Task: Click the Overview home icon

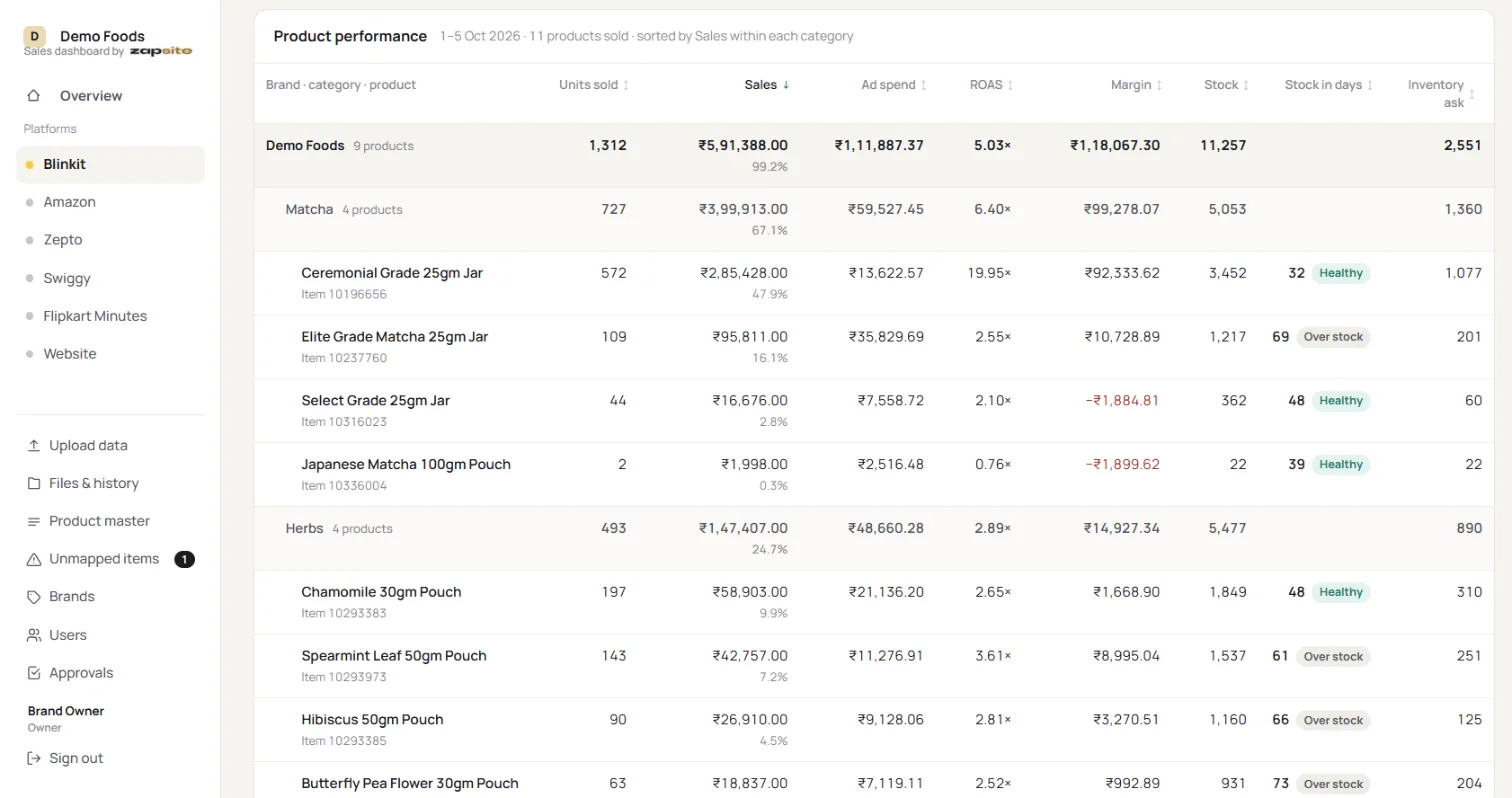Action: coord(34,96)
